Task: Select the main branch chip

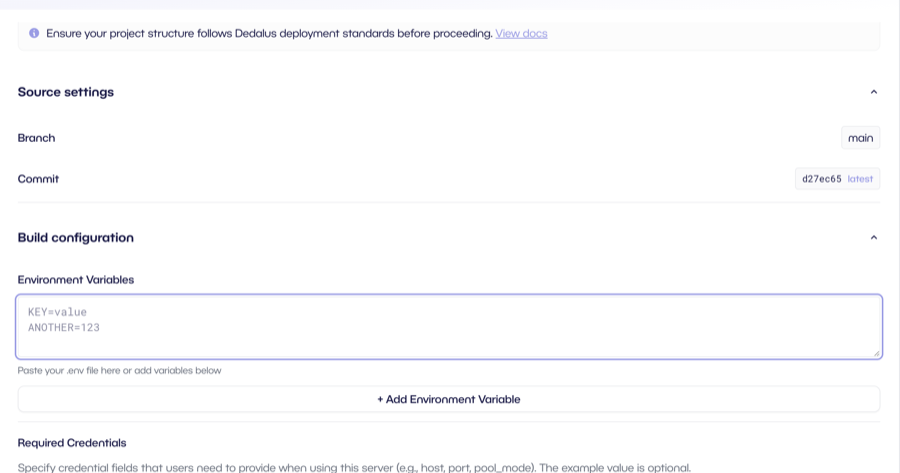Action: 860,138
